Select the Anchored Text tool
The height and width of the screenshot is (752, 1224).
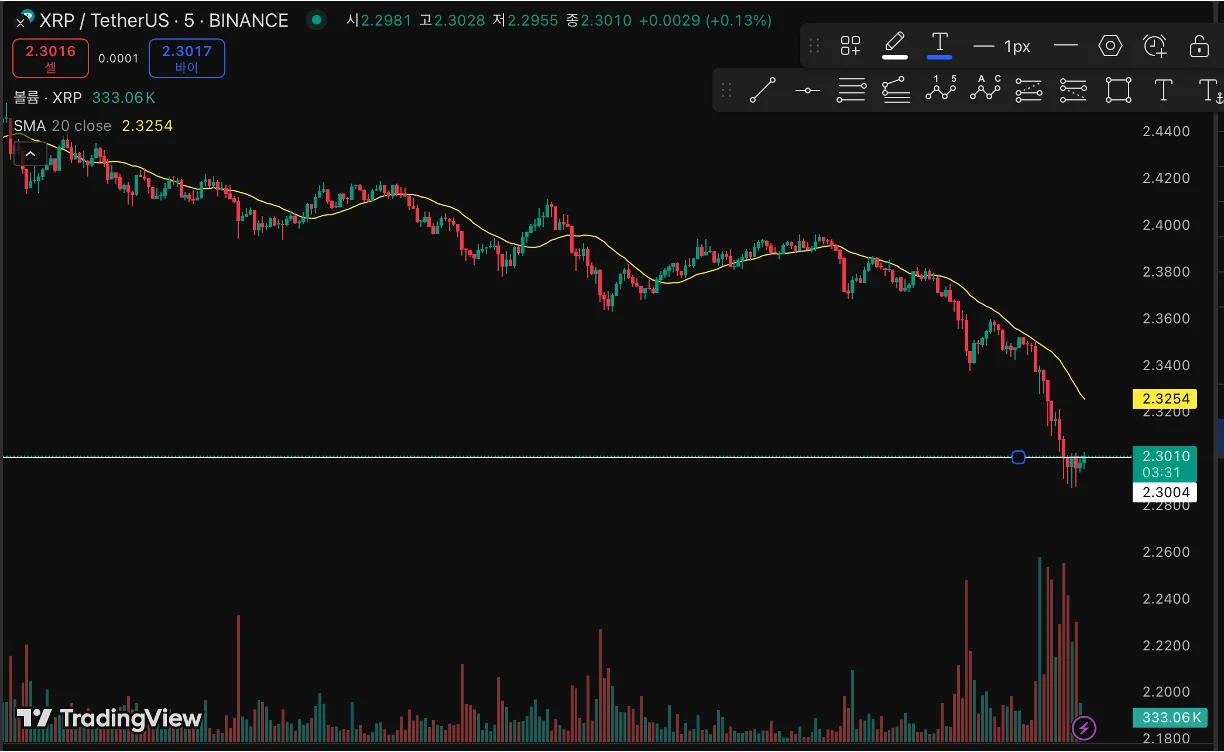1210,91
